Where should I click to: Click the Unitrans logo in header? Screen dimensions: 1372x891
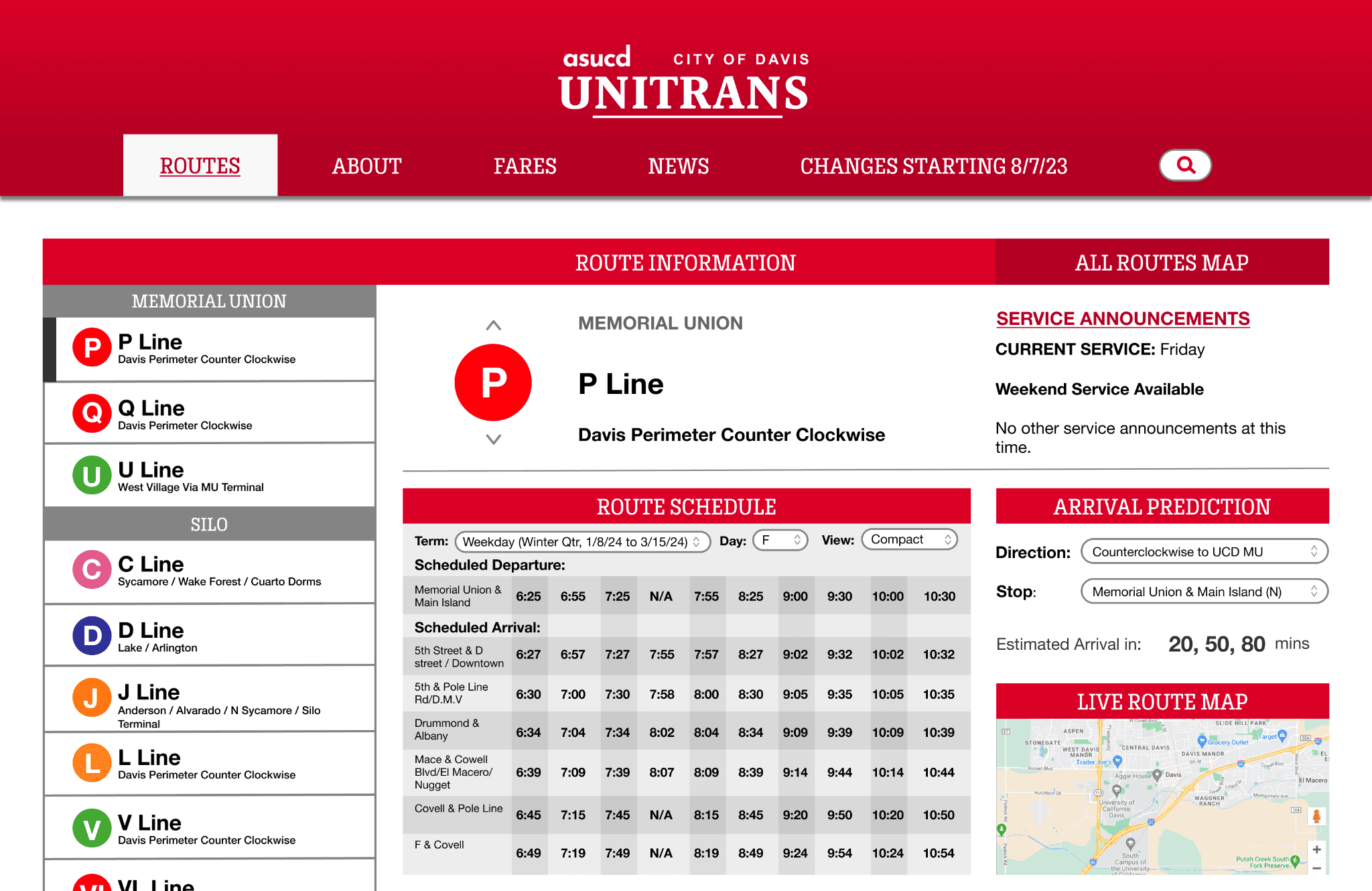[x=685, y=81]
